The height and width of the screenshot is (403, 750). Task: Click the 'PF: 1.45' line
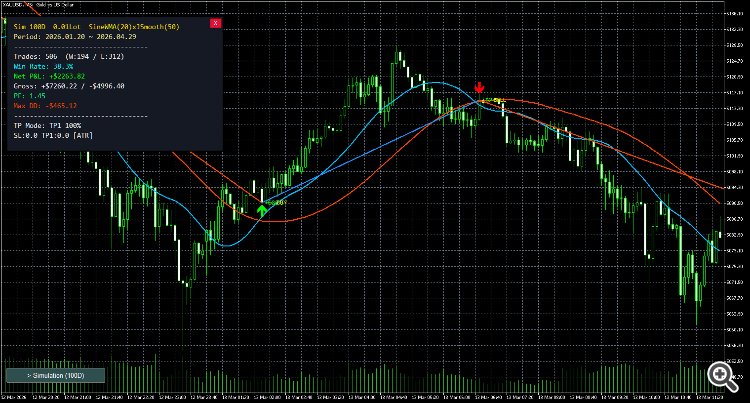click(x=30, y=96)
